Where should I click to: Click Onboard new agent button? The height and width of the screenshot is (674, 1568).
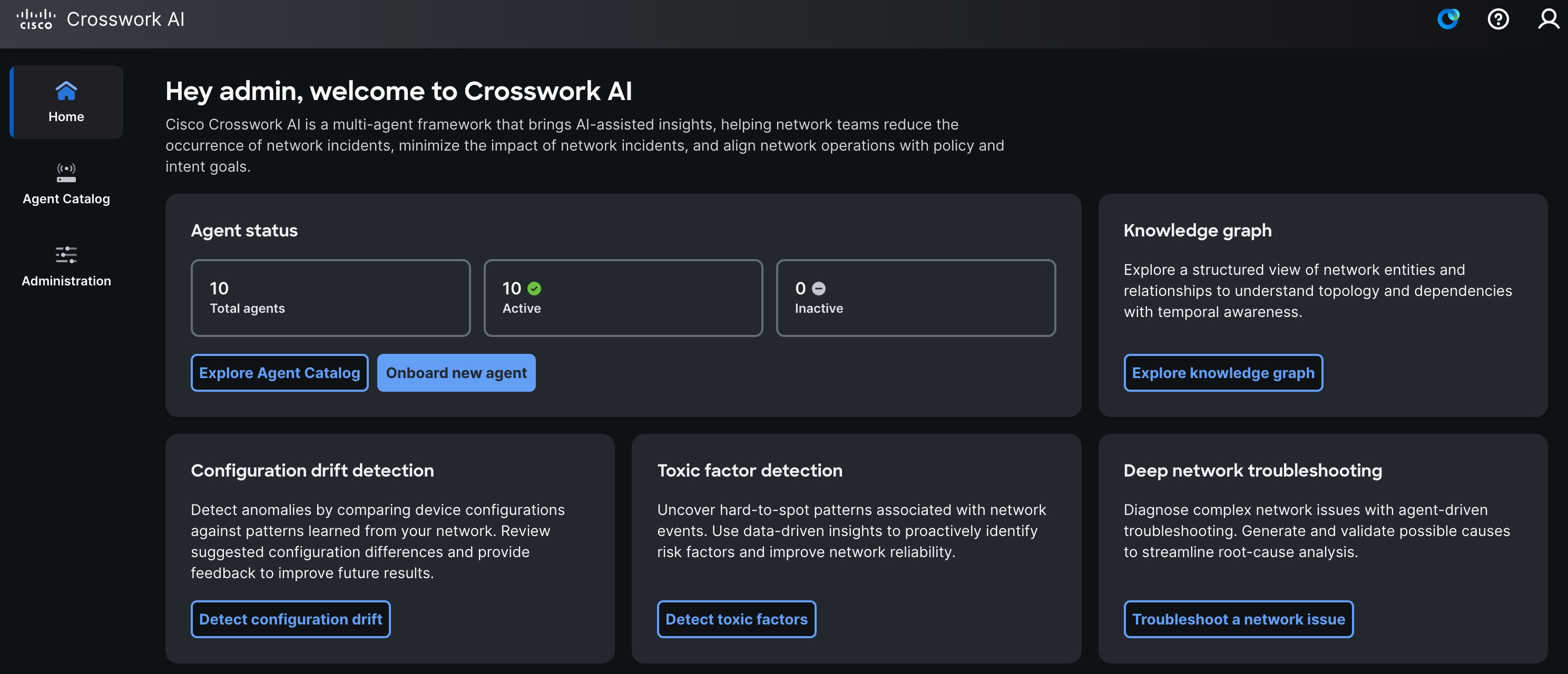point(456,373)
